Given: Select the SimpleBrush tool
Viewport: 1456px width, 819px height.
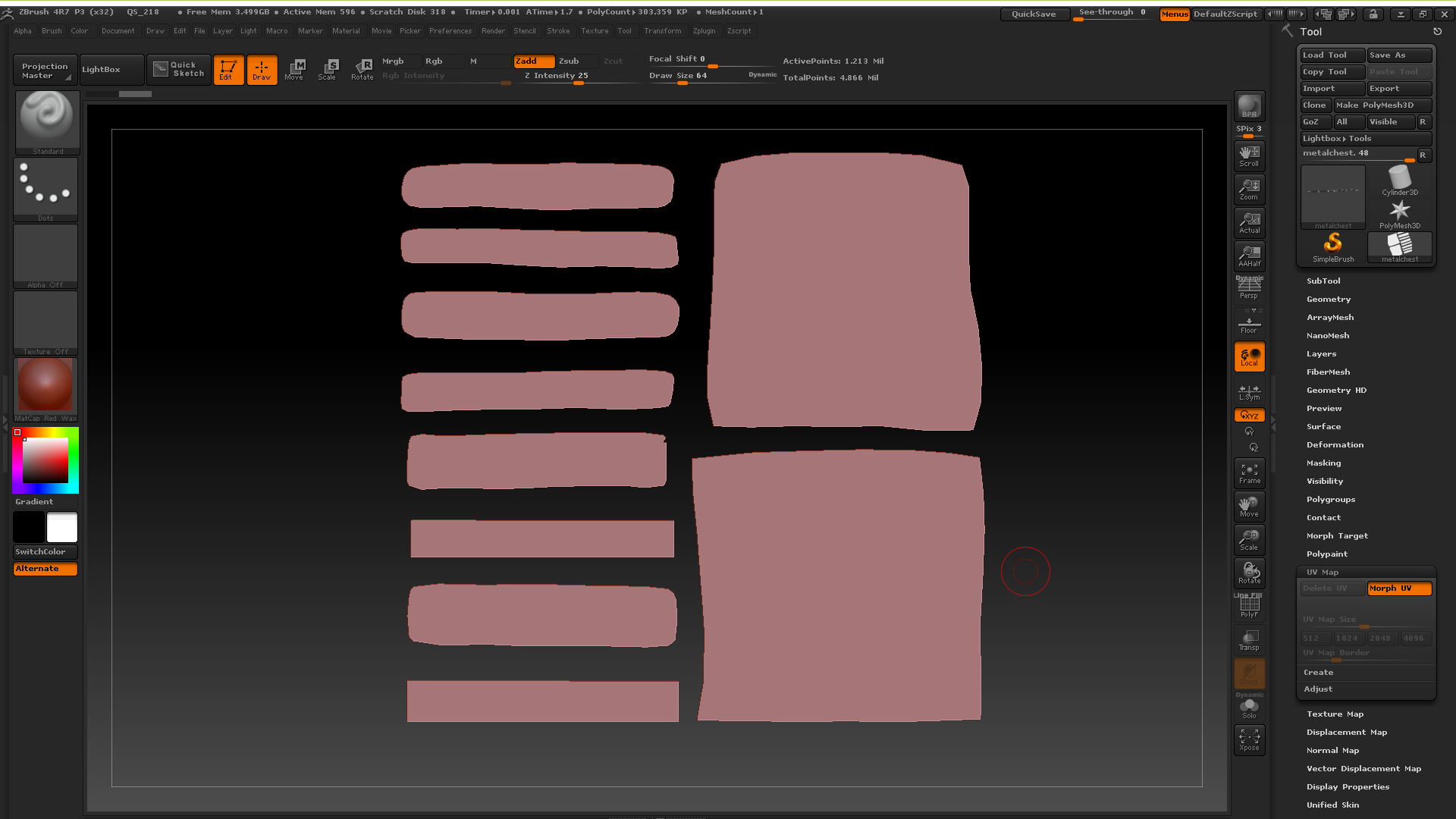Looking at the screenshot, I should click(x=1333, y=247).
